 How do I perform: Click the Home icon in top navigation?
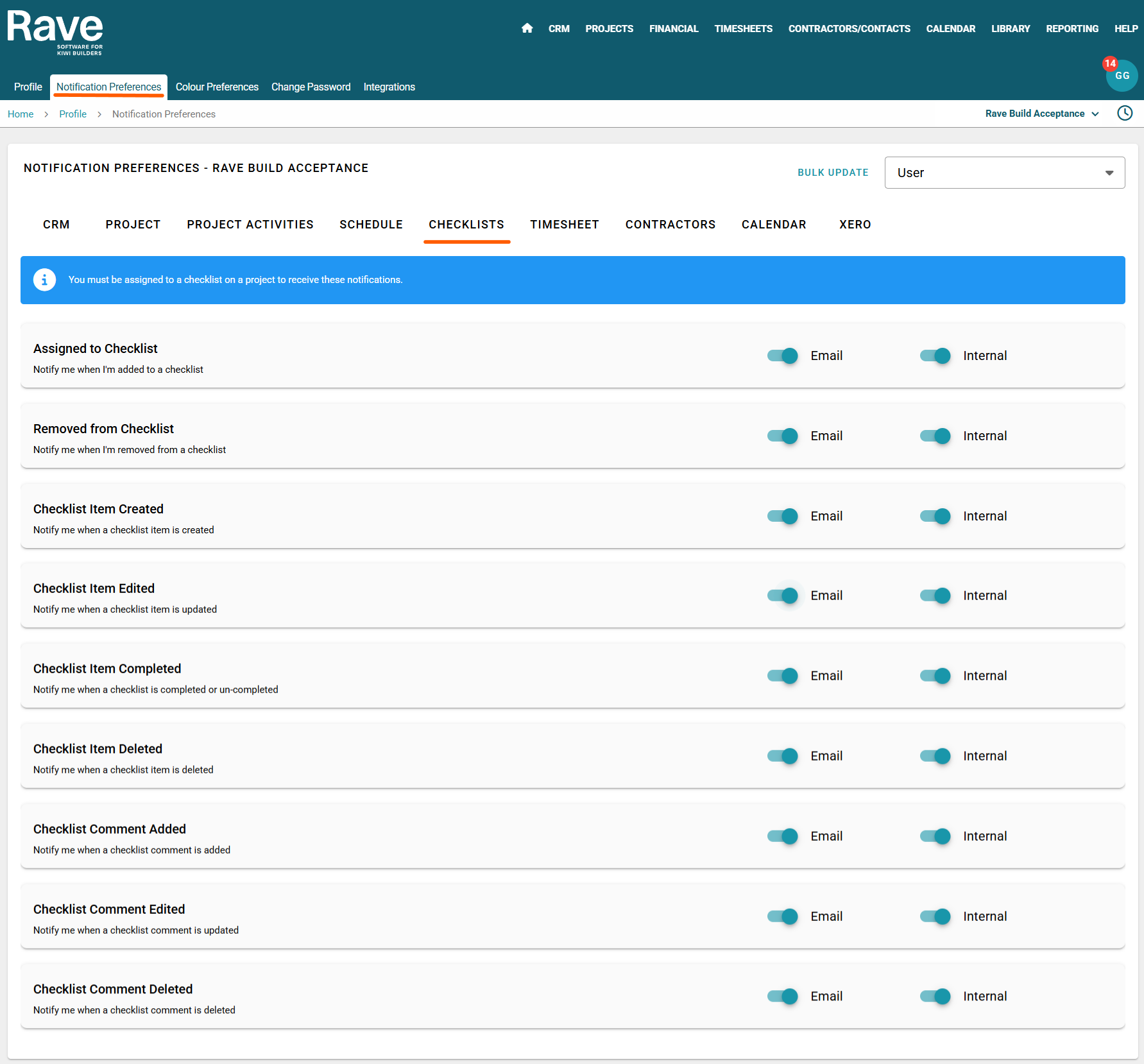click(x=527, y=28)
